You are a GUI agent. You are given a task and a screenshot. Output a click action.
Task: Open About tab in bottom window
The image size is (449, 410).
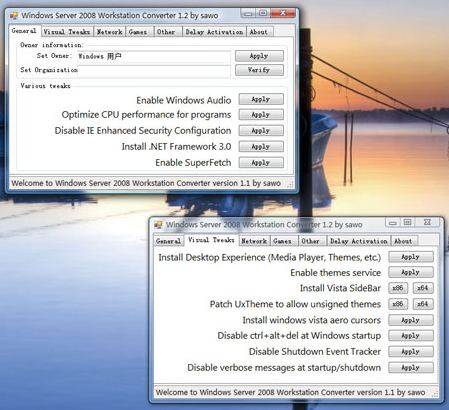(403, 241)
